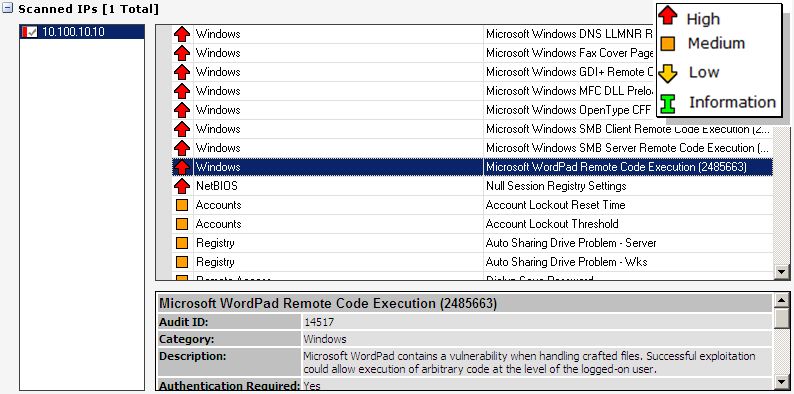Screen dimensions: 794x394
Task: Select Auto Sharing Drive Problem - Server row
Action: 472,243
